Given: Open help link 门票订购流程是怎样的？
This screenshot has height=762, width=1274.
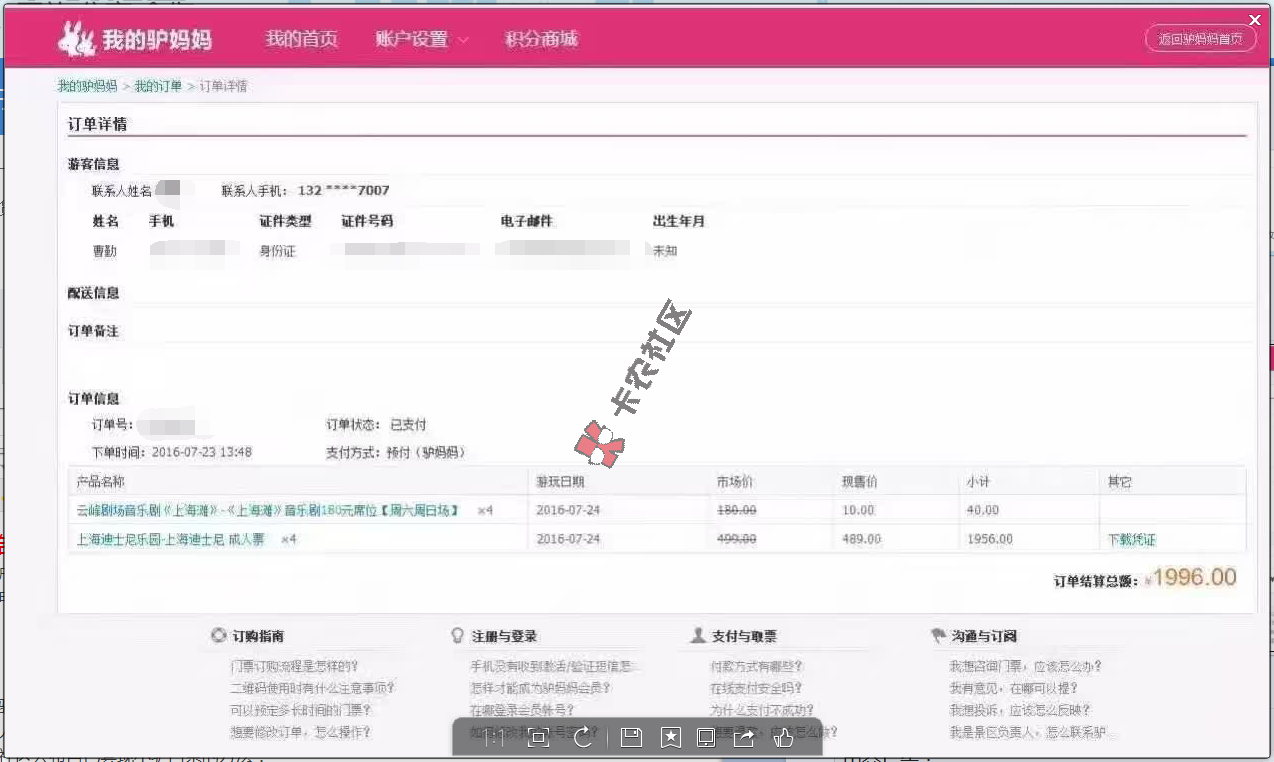Looking at the screenshot, I should pos(294,666).
